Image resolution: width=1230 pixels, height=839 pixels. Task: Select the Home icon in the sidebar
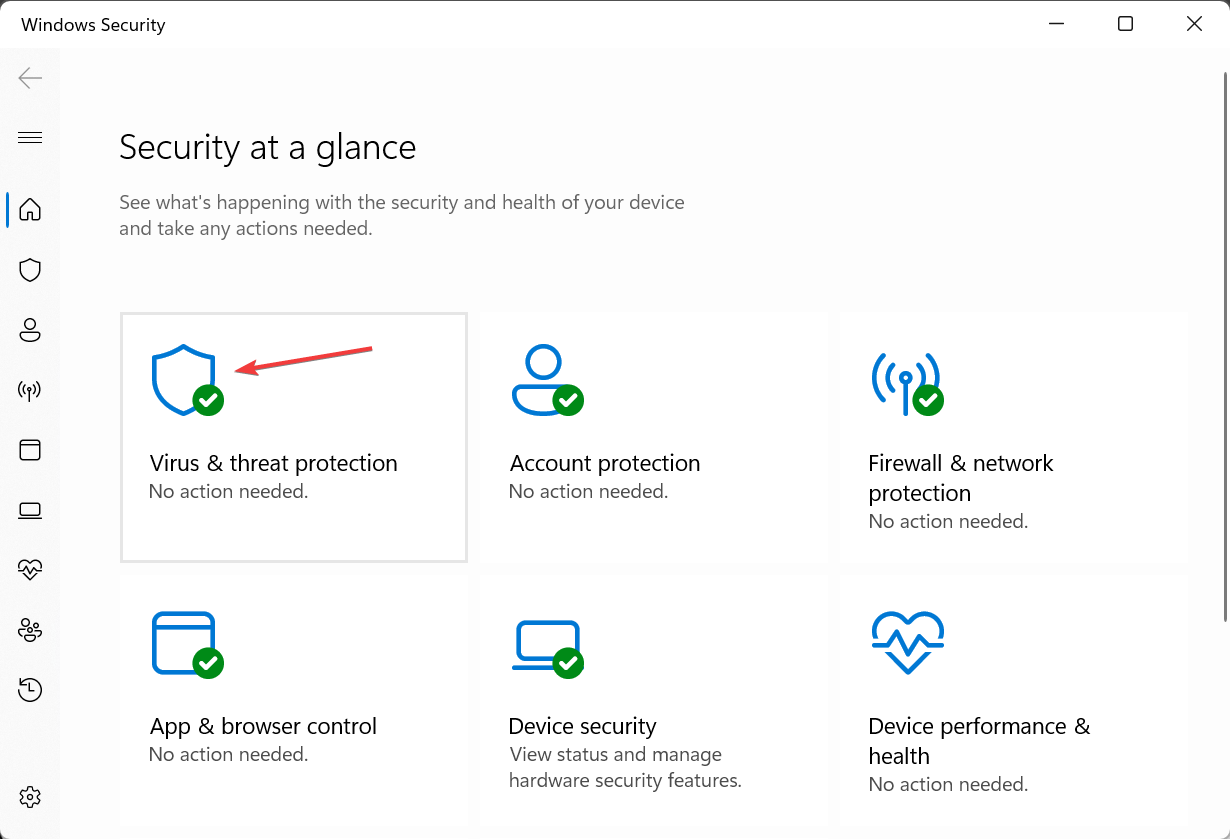[30, 210]
